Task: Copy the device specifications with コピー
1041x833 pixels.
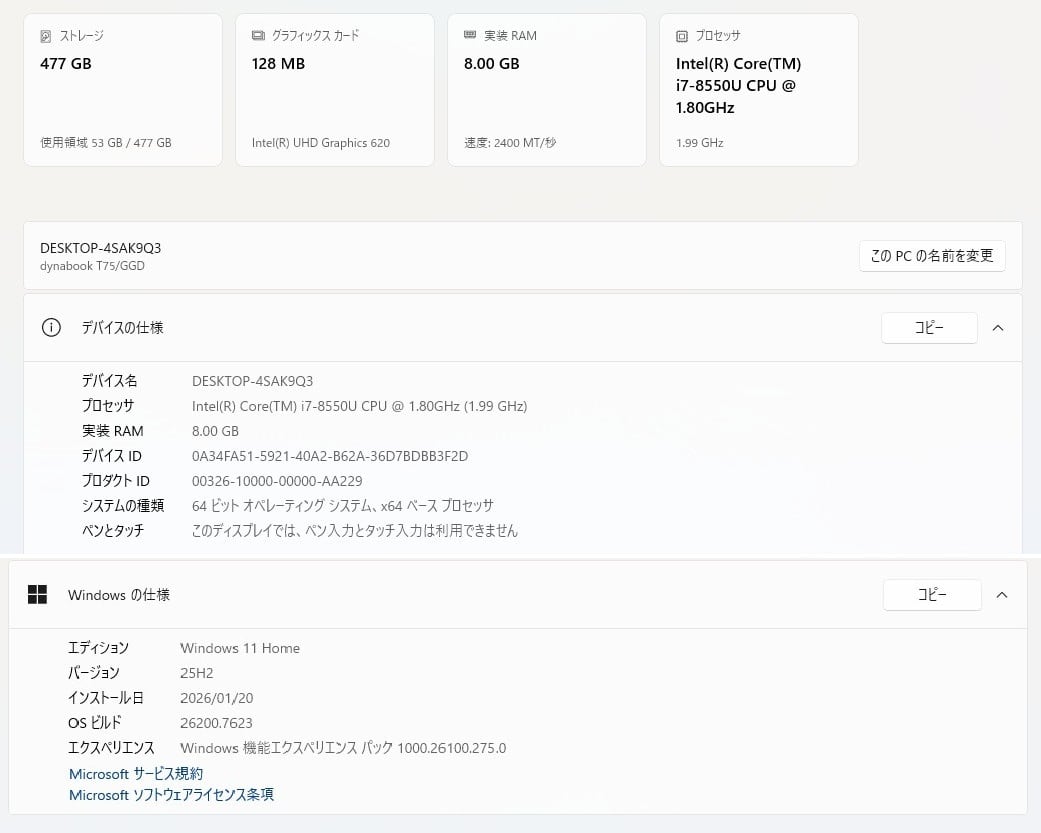Action: [928, 328]
